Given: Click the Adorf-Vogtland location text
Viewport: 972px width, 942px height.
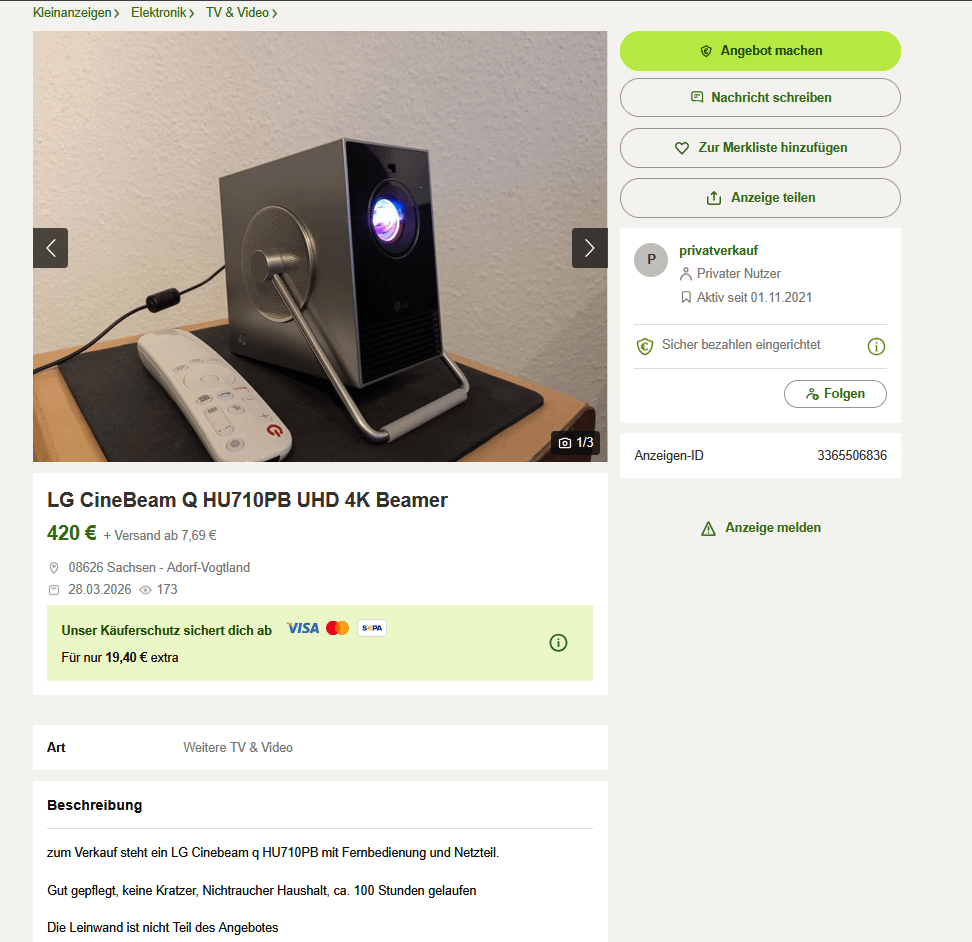Looking at the screenshot, I should tap(208, 568).
